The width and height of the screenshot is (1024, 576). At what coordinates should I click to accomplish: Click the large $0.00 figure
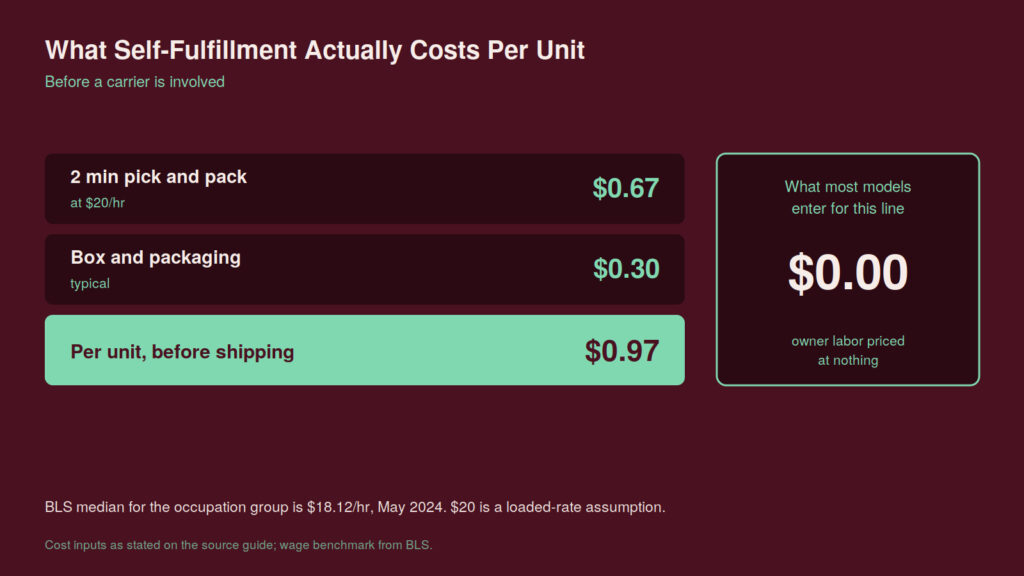pyautogui.click(x=848, y=272)
